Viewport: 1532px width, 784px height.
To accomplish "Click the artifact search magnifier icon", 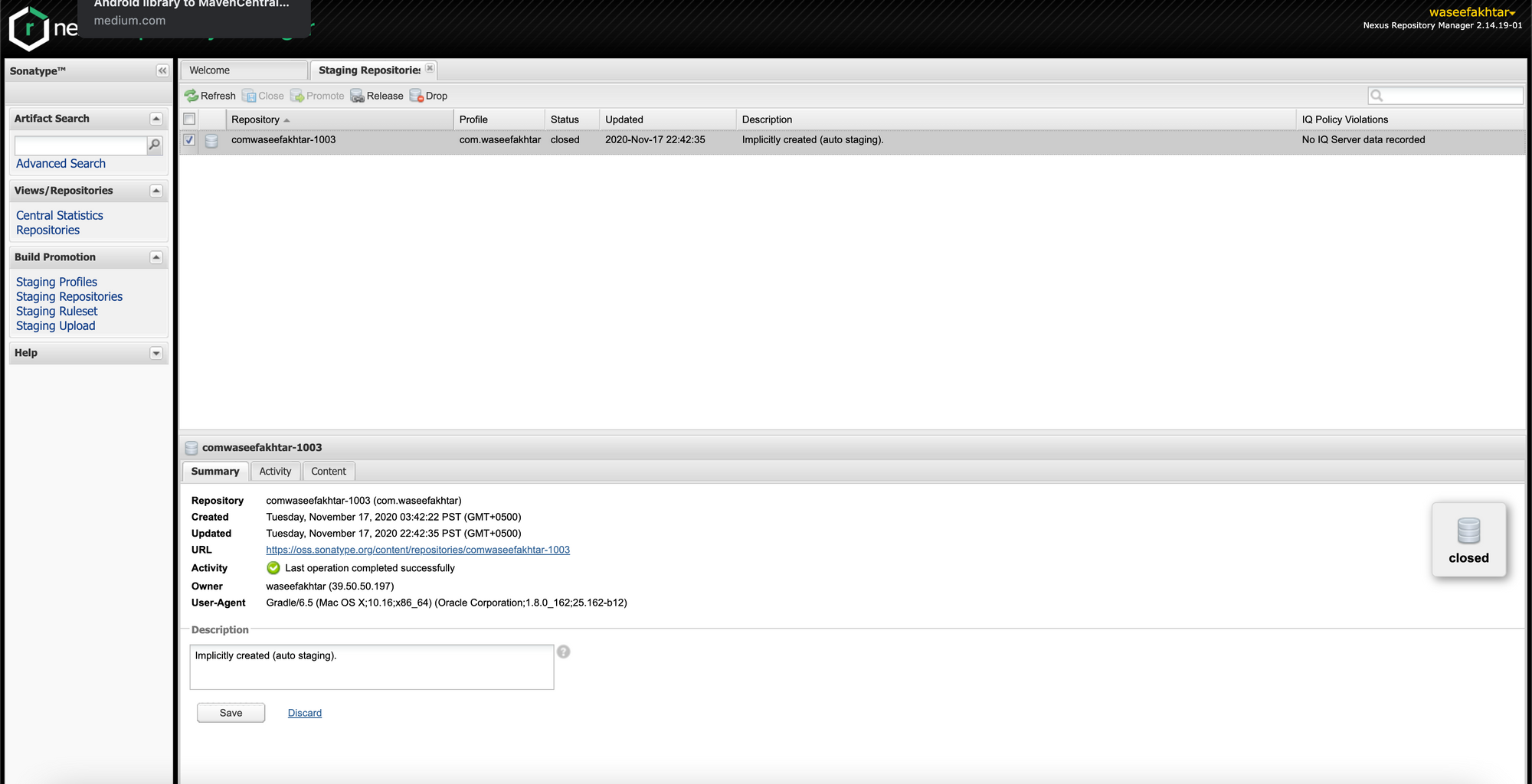I will click(x=155, y=145).
